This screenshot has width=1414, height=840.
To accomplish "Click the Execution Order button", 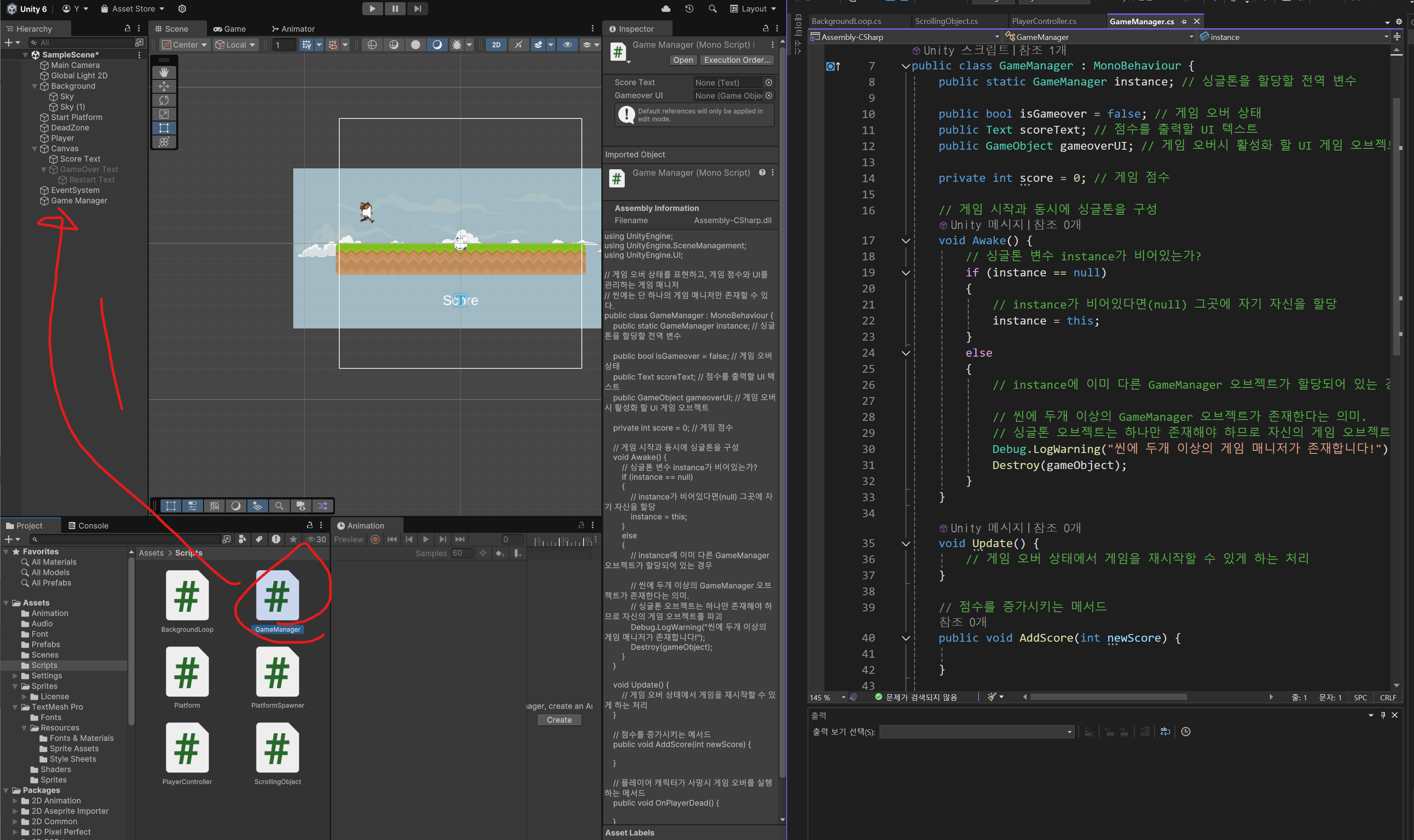I will click(737, 60).
